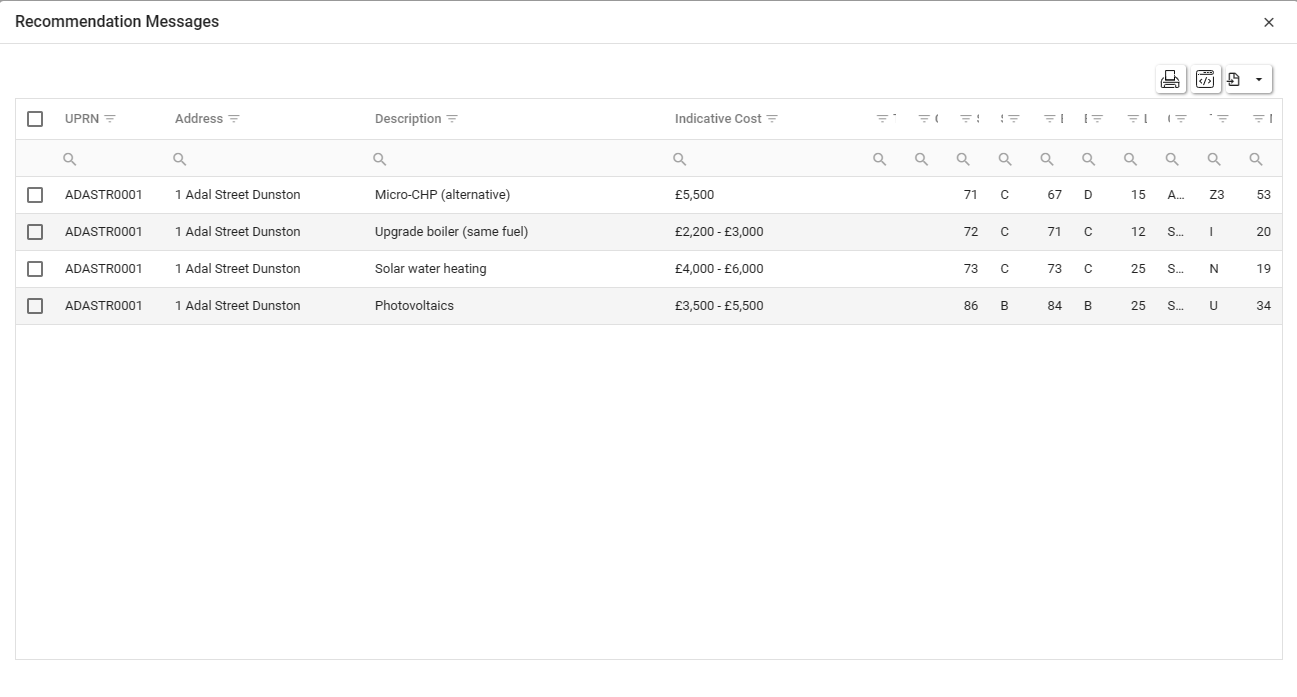The width and height of the screenshot is (1297, 697).
Task: Click the UPRN column filter icon
Action: (x=110, y=119)
